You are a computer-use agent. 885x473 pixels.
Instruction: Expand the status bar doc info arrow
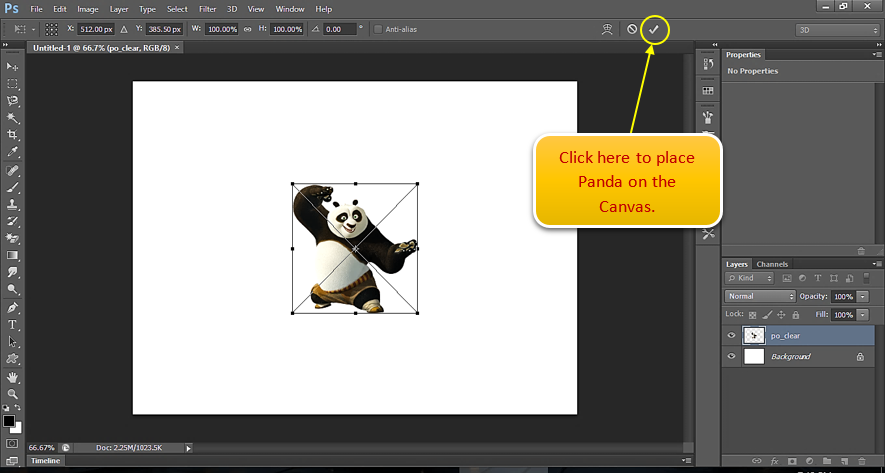click(189, 448)
